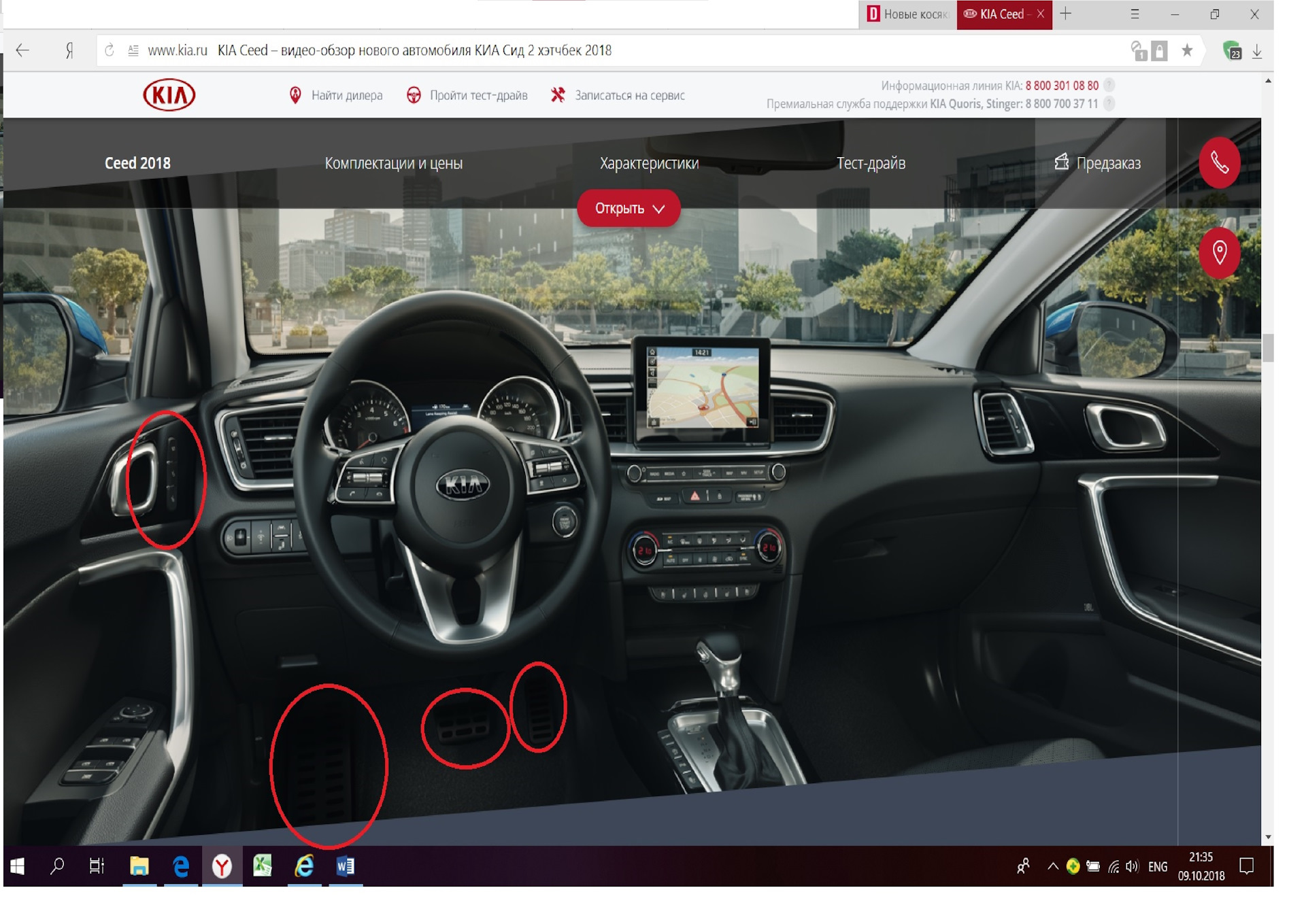The image size is (1306, 924).
Task: Click the dealer location pin icon in header
Action: pos(295,95)
